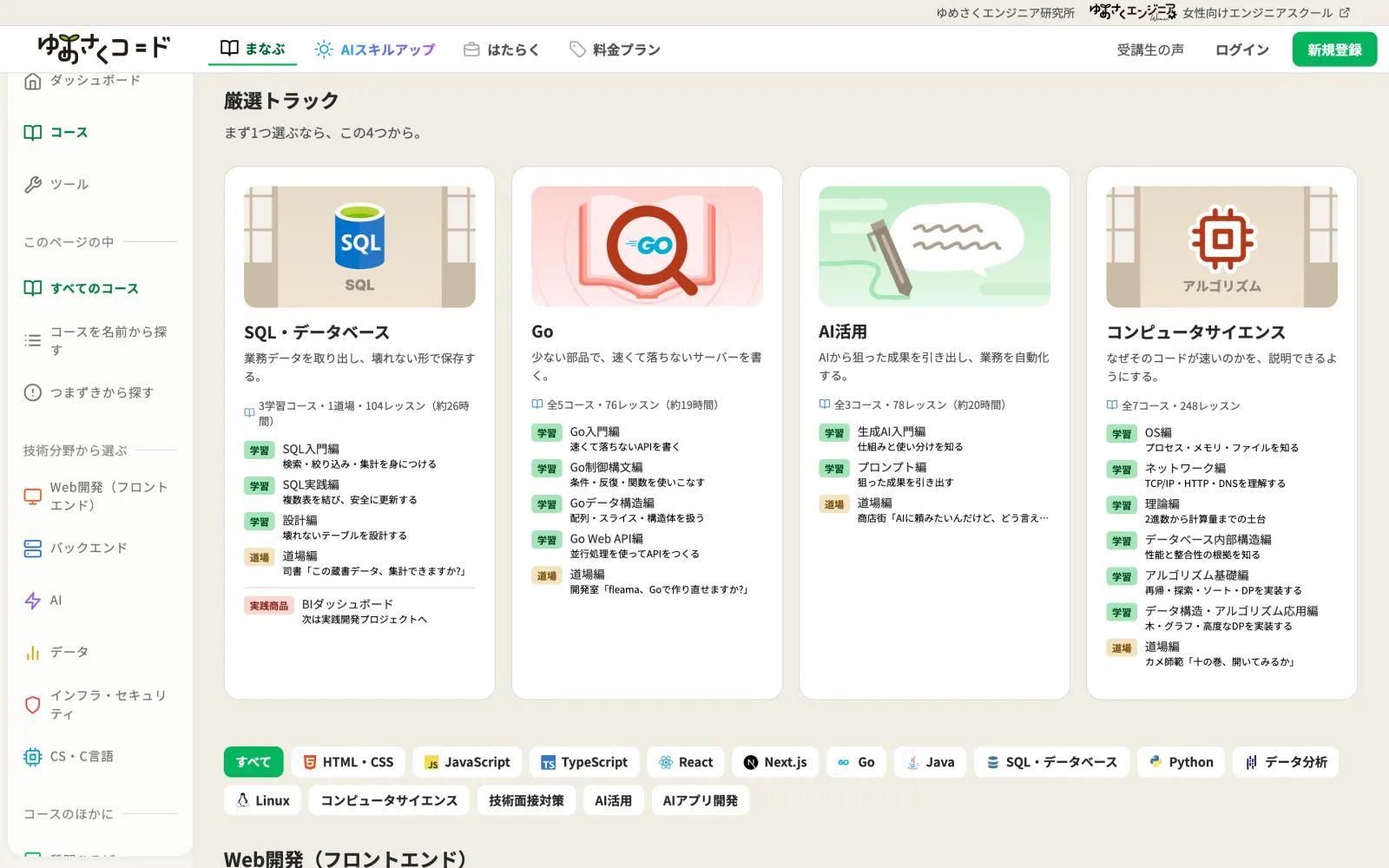Click the wrench icon beside ツール

click(x=32, y=184)
